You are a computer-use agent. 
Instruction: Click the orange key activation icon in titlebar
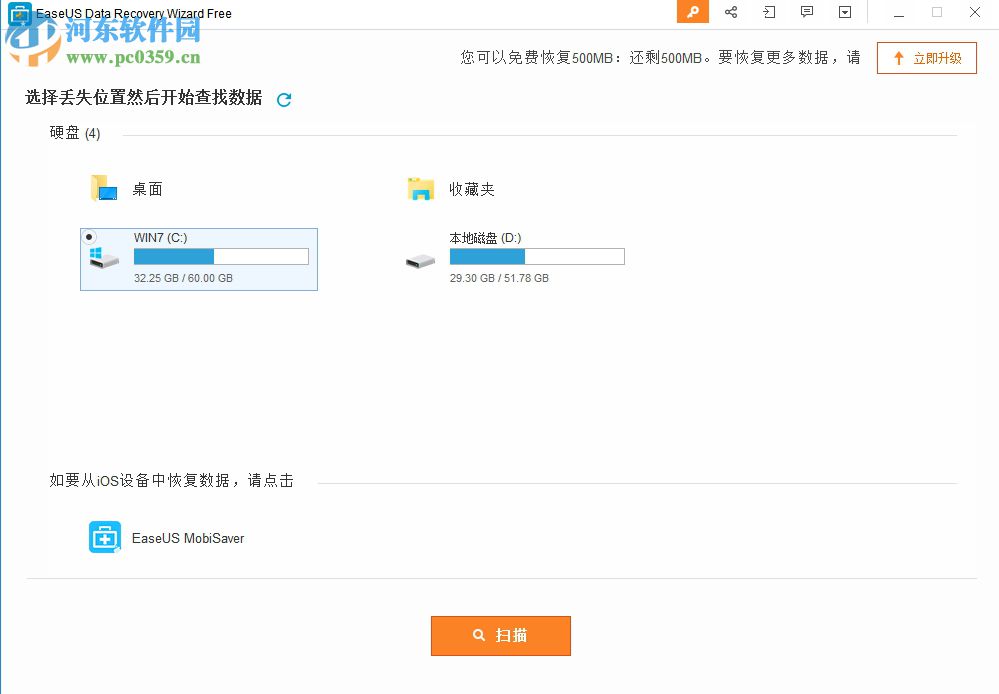tap(692, 12)
